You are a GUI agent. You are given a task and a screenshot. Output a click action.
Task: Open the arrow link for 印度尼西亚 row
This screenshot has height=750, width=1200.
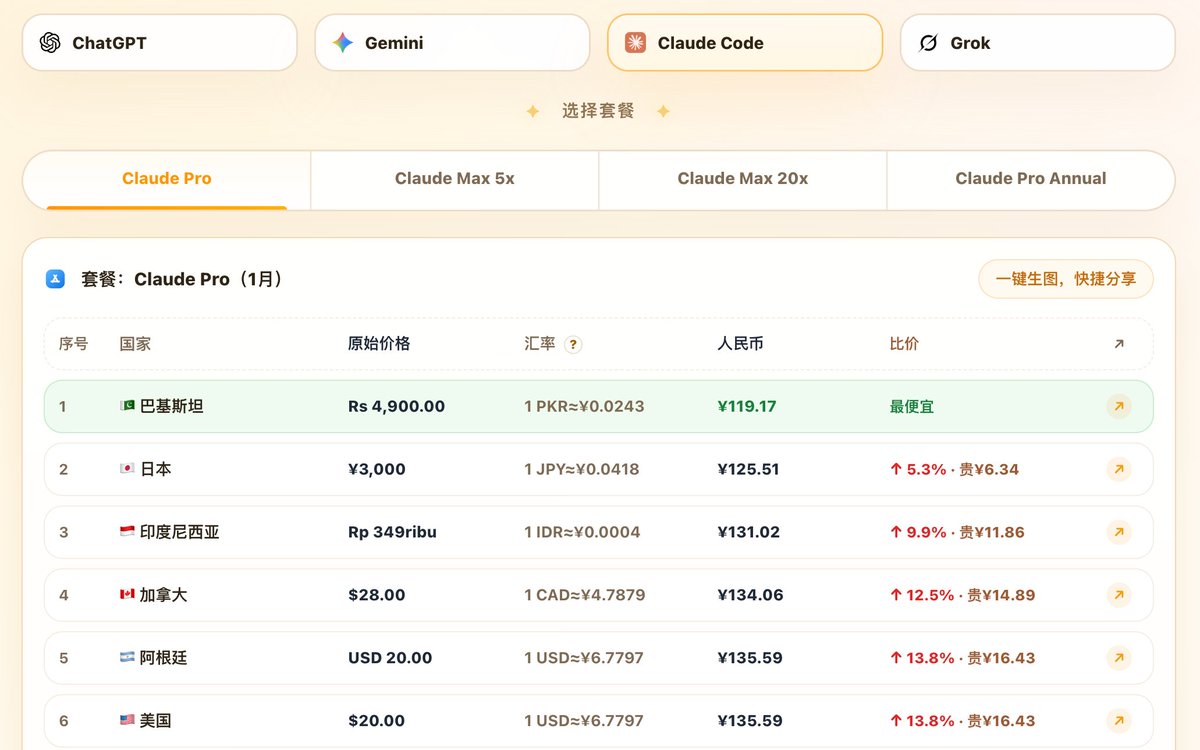1119,532
